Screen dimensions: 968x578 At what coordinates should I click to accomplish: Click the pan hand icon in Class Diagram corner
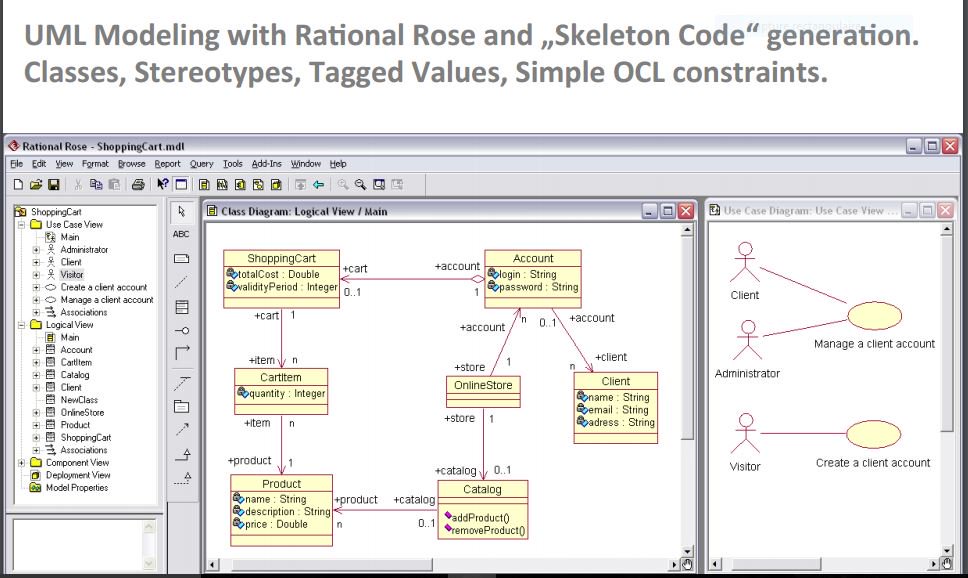pos(687,564)
